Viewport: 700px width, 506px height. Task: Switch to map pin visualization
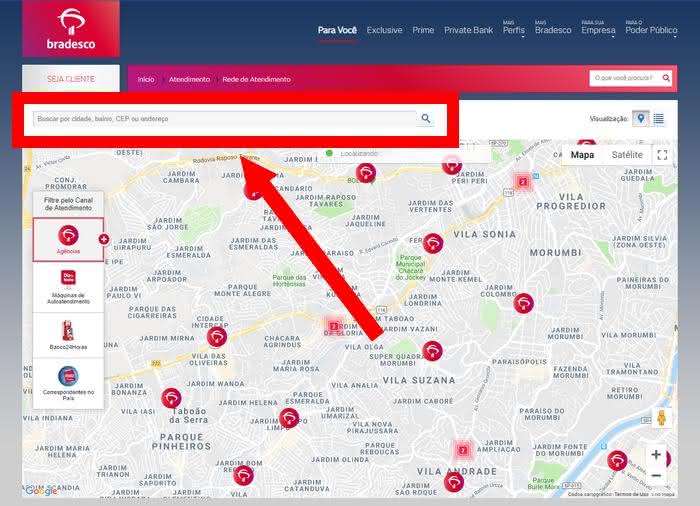pyautogui.click(x=641, y=118)
